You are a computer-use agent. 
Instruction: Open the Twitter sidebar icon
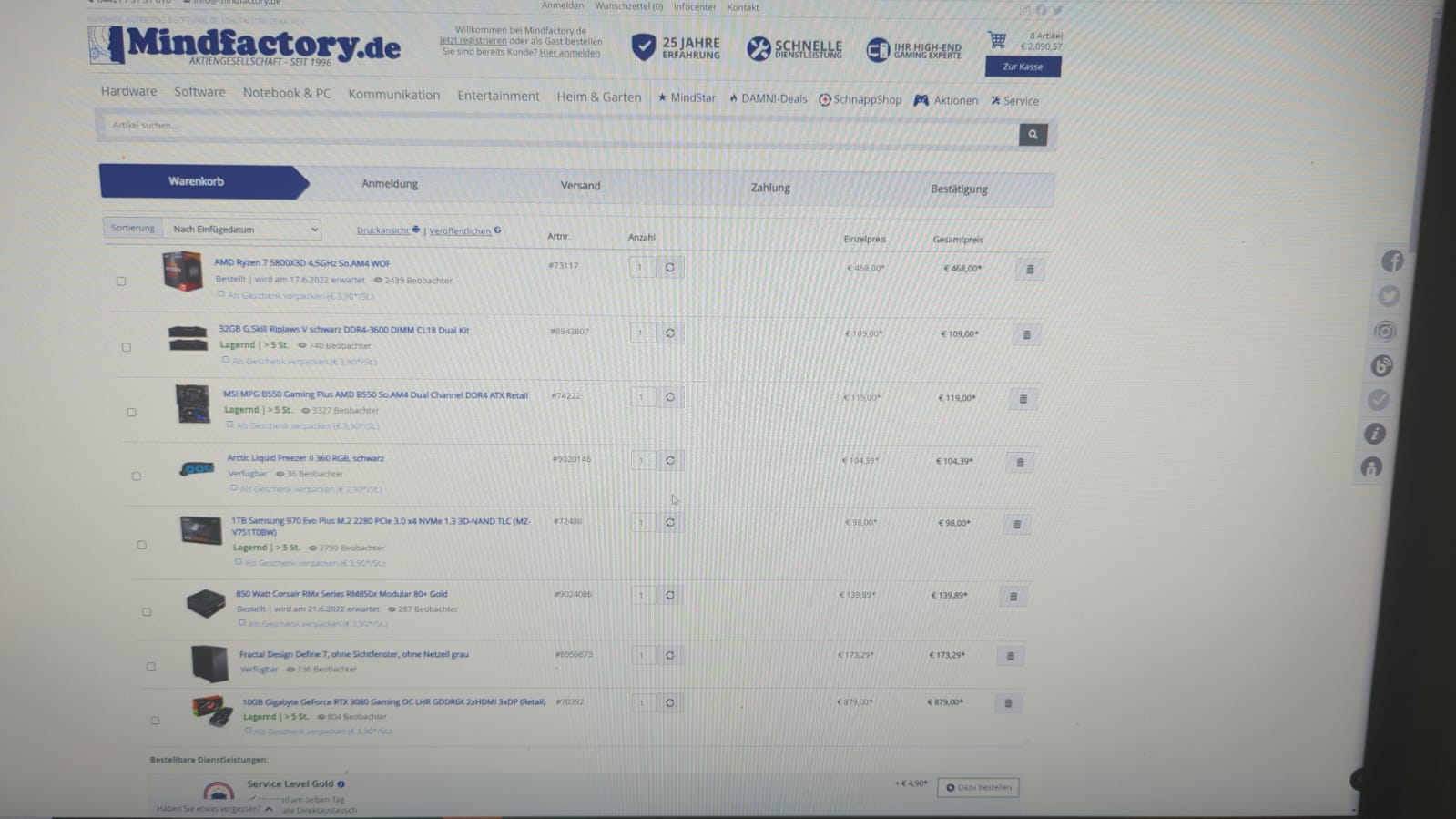point(1389,296)
